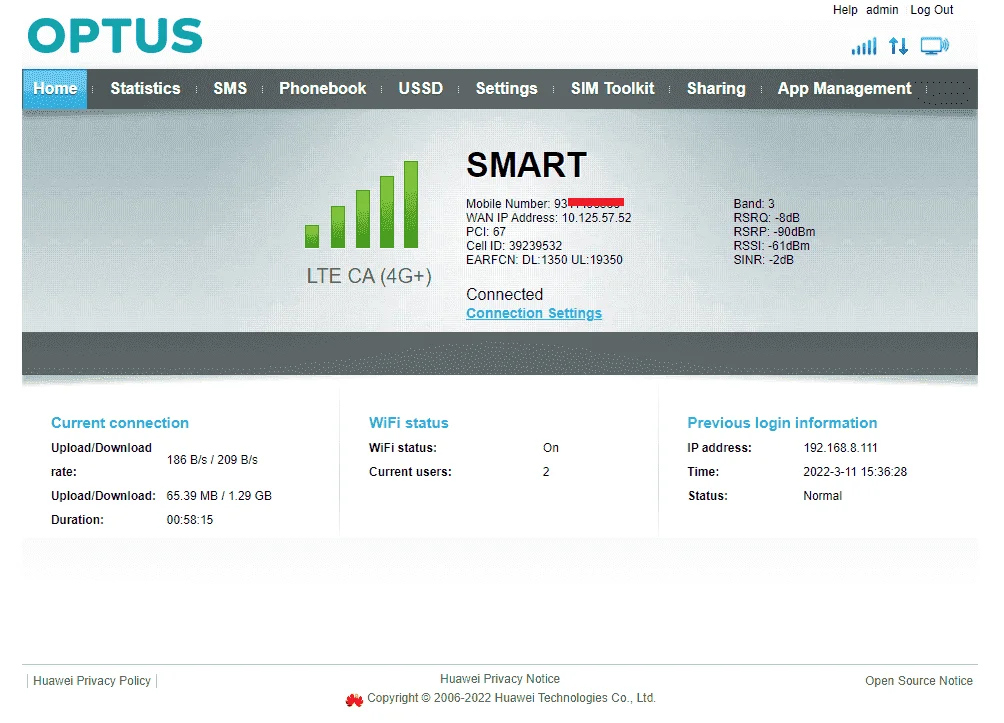The height and width of the screenshot is (723, 1004).
Task: Click the Band: 3 value
Action: click(754, 204)
